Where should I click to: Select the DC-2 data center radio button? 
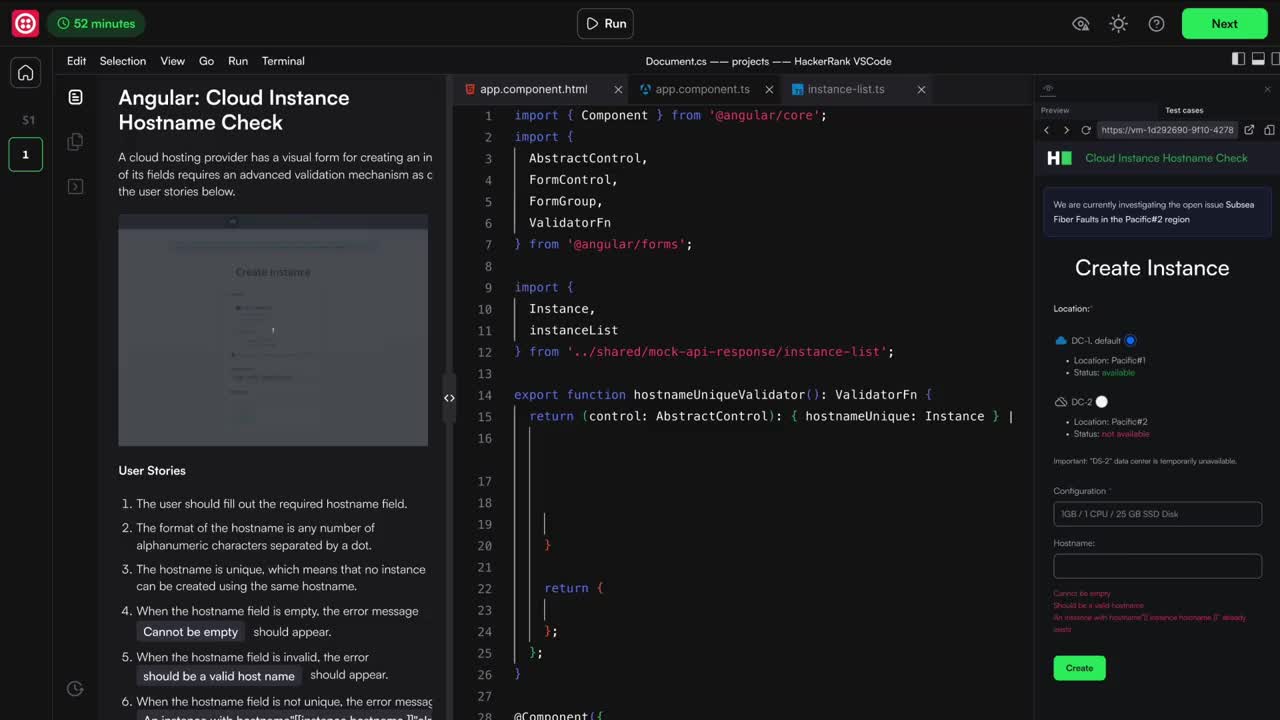(x=1100, y=401)
